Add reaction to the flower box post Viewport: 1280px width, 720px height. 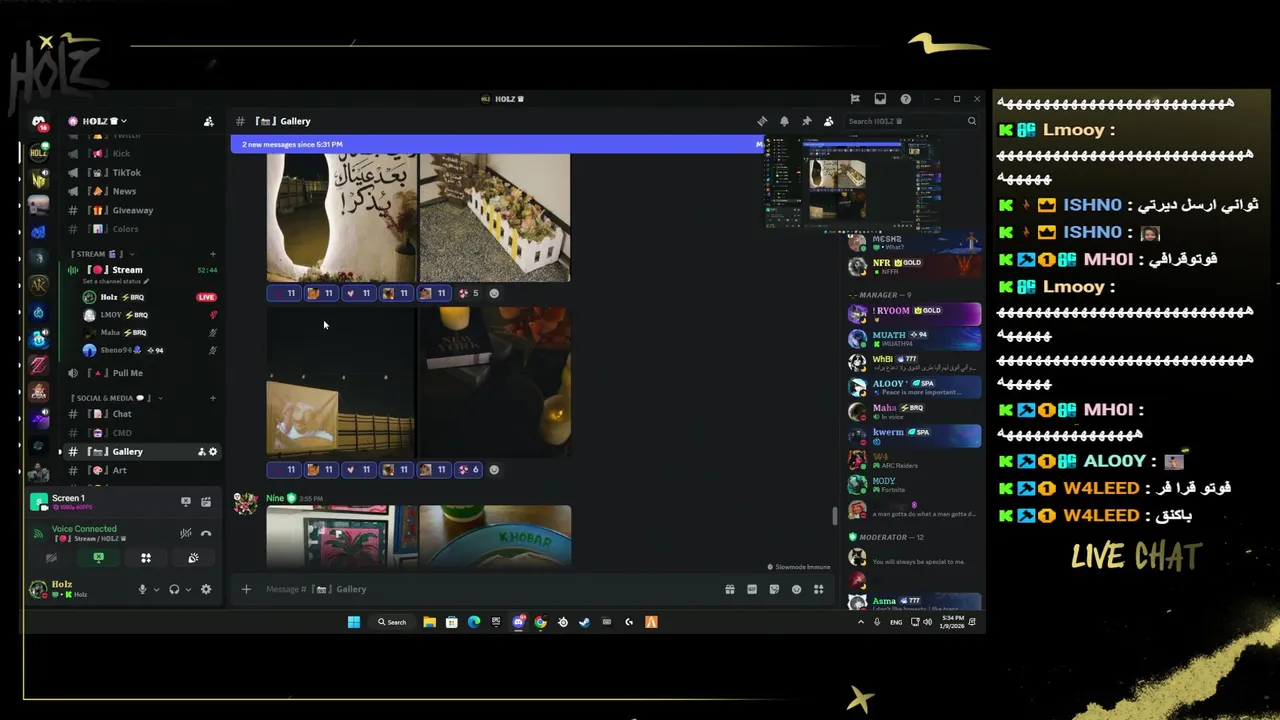click(494, 293)
